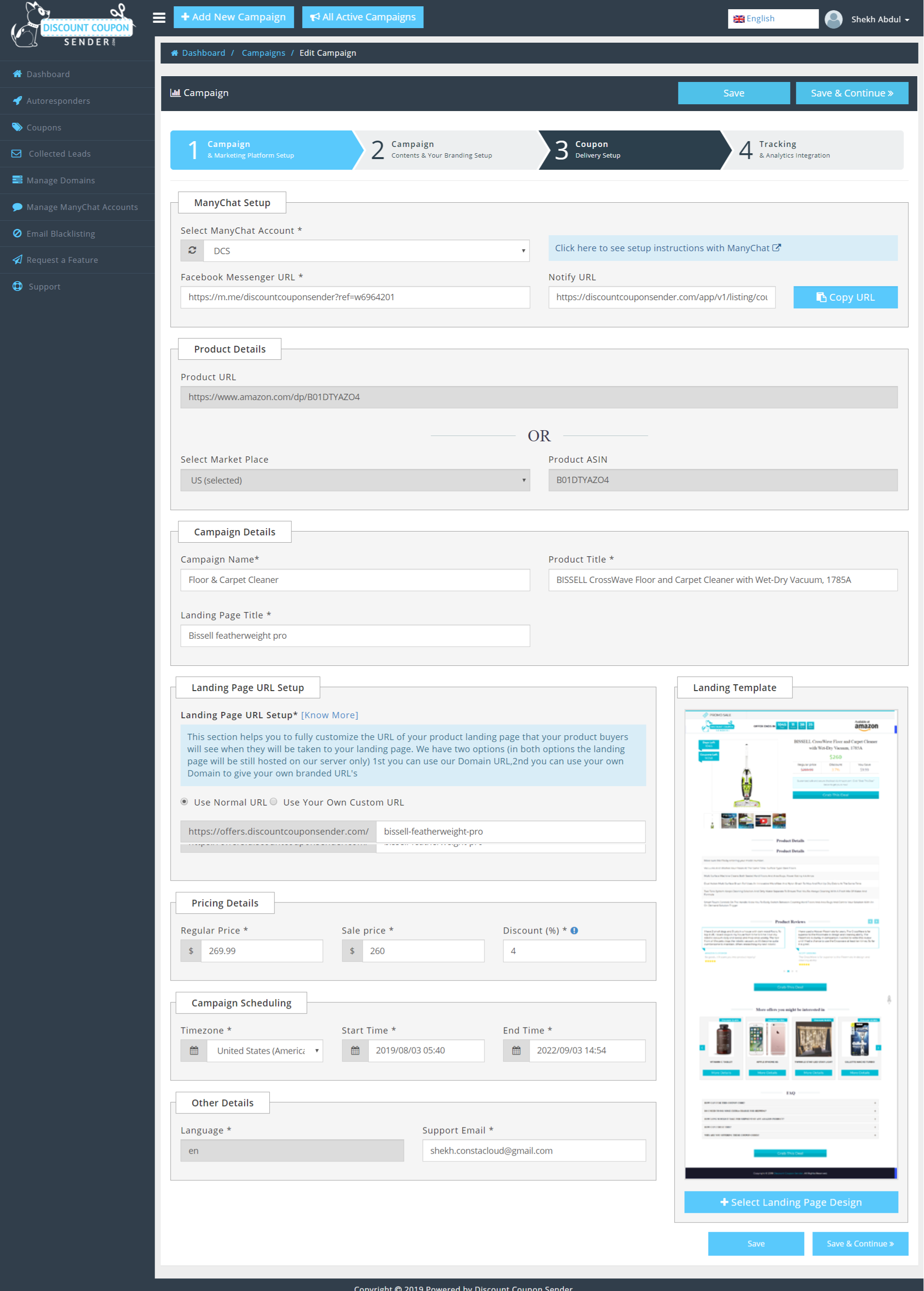Image resolution: width=924 pixels, height=1291 pixels.
Task: Click Add New Campaign button
Action: [233, 17]
